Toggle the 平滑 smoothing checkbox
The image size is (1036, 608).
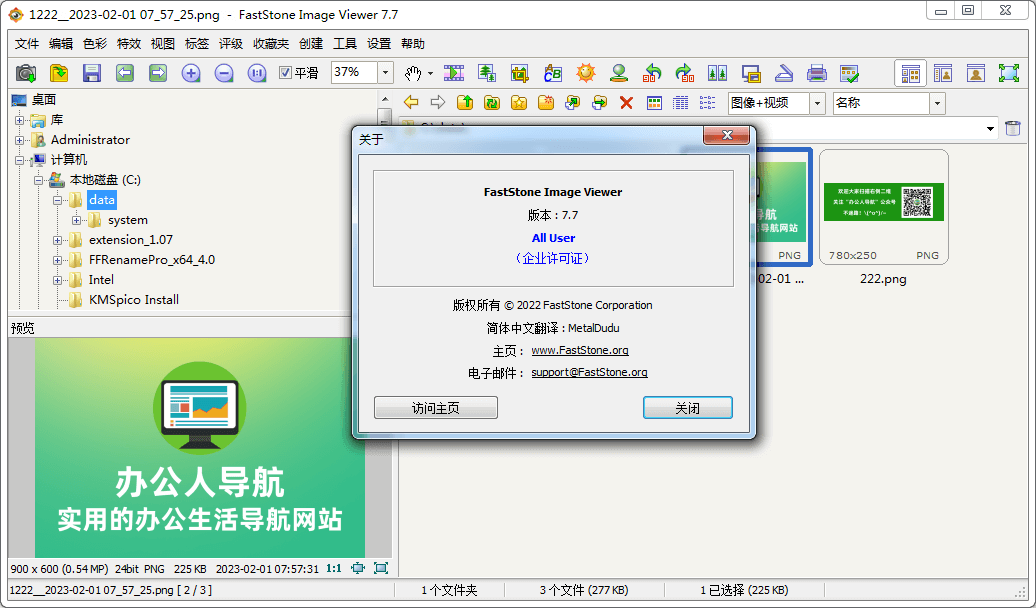coord(286,72)
